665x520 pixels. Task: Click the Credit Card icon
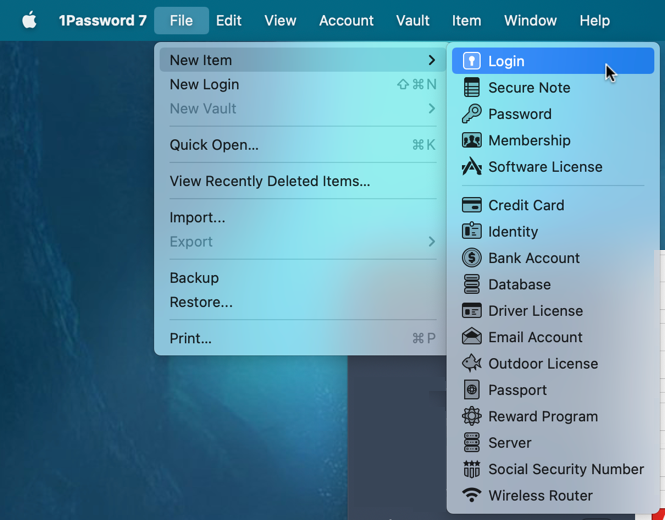click(x=471, y=205)
